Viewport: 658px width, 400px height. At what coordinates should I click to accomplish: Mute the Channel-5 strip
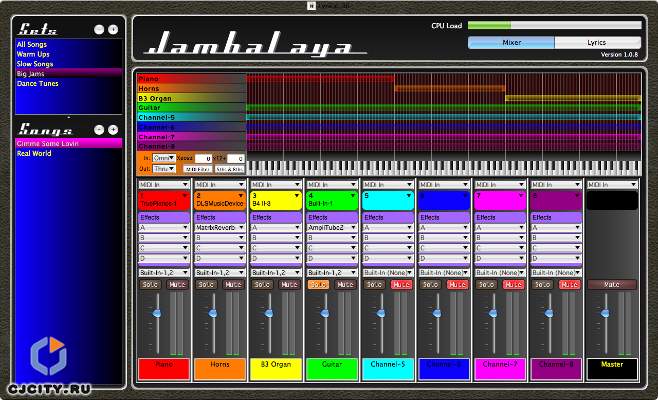400,285
